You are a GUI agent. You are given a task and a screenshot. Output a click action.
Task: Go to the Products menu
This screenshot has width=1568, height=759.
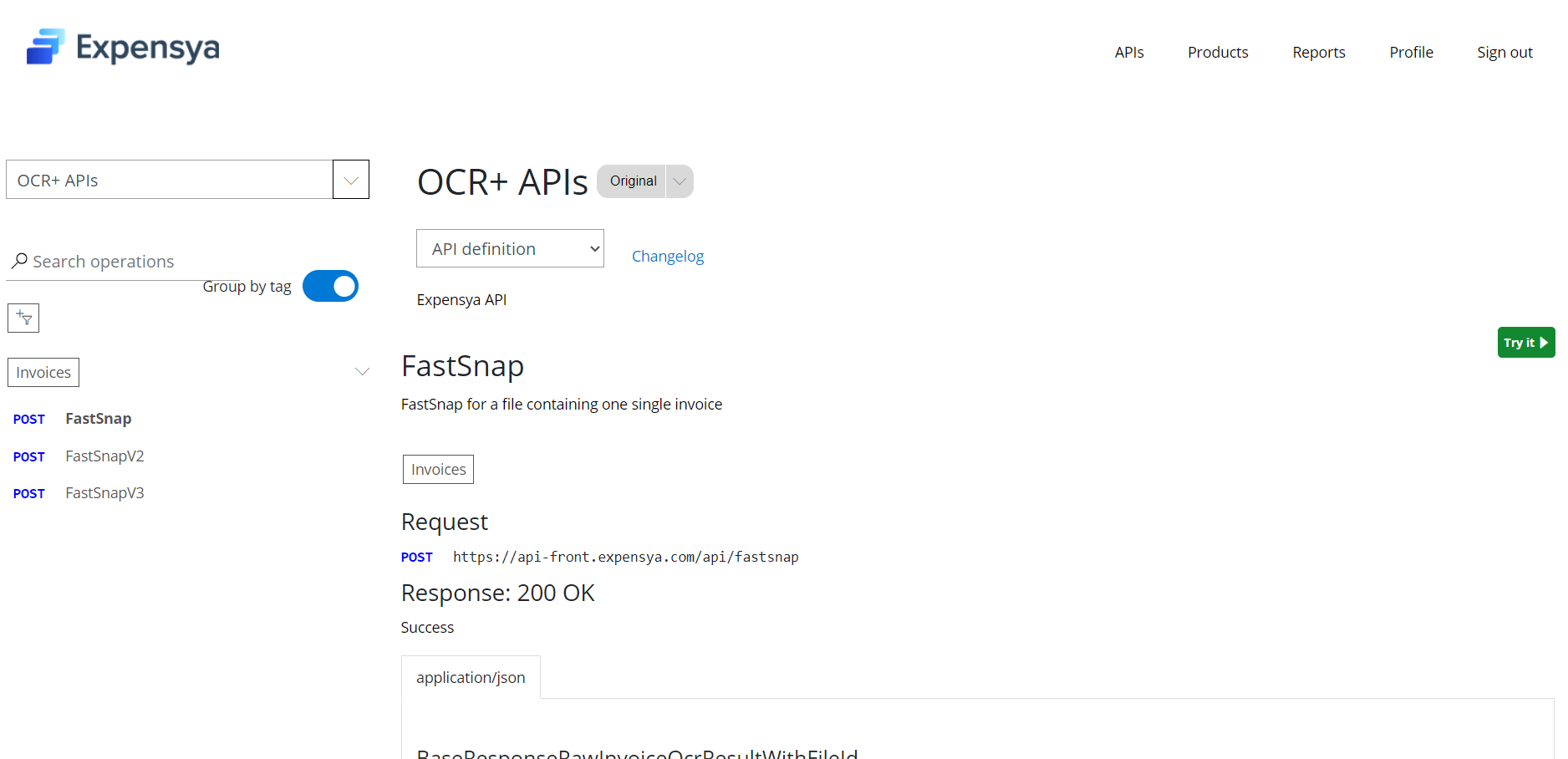tap(1218, 52)
